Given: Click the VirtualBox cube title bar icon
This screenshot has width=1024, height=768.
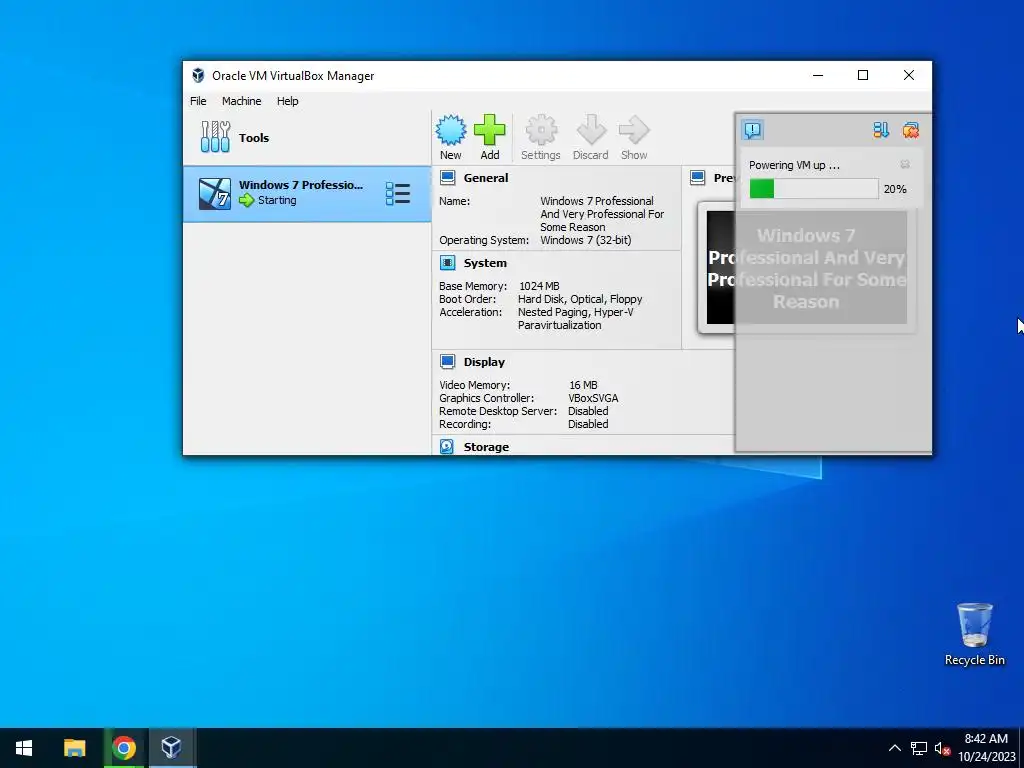Looking at the screenshot, I should tap(198, 76).
